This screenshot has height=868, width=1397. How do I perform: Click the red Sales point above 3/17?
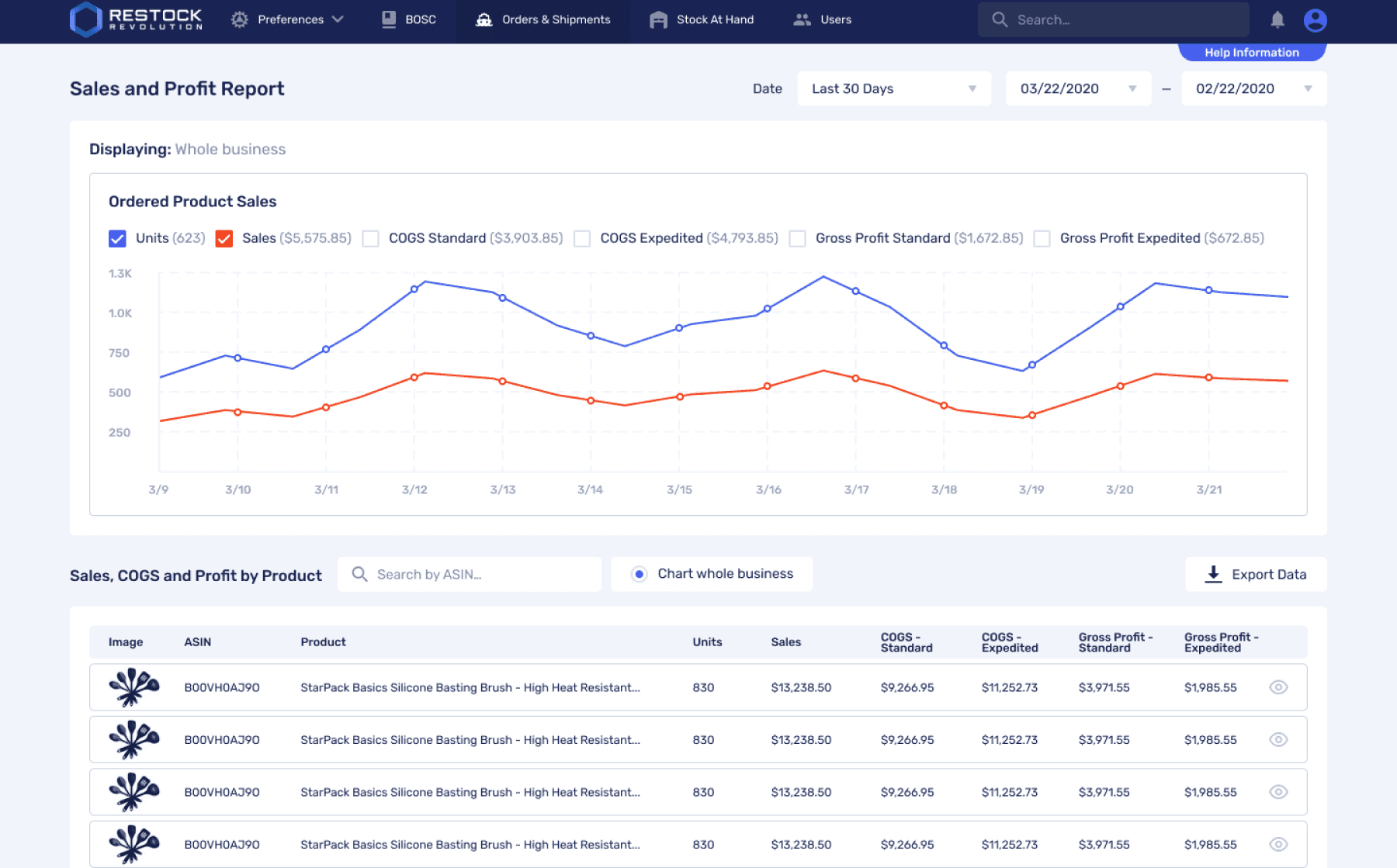(x=856, y=379)
